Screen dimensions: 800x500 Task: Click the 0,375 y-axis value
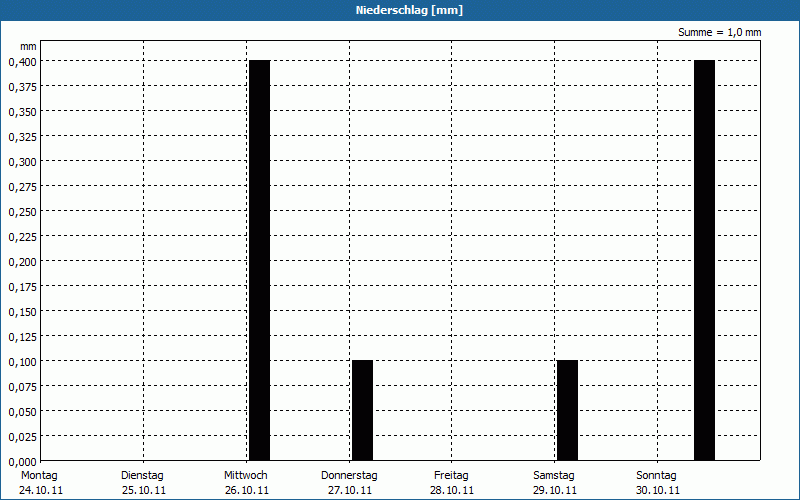click(22, 87)
